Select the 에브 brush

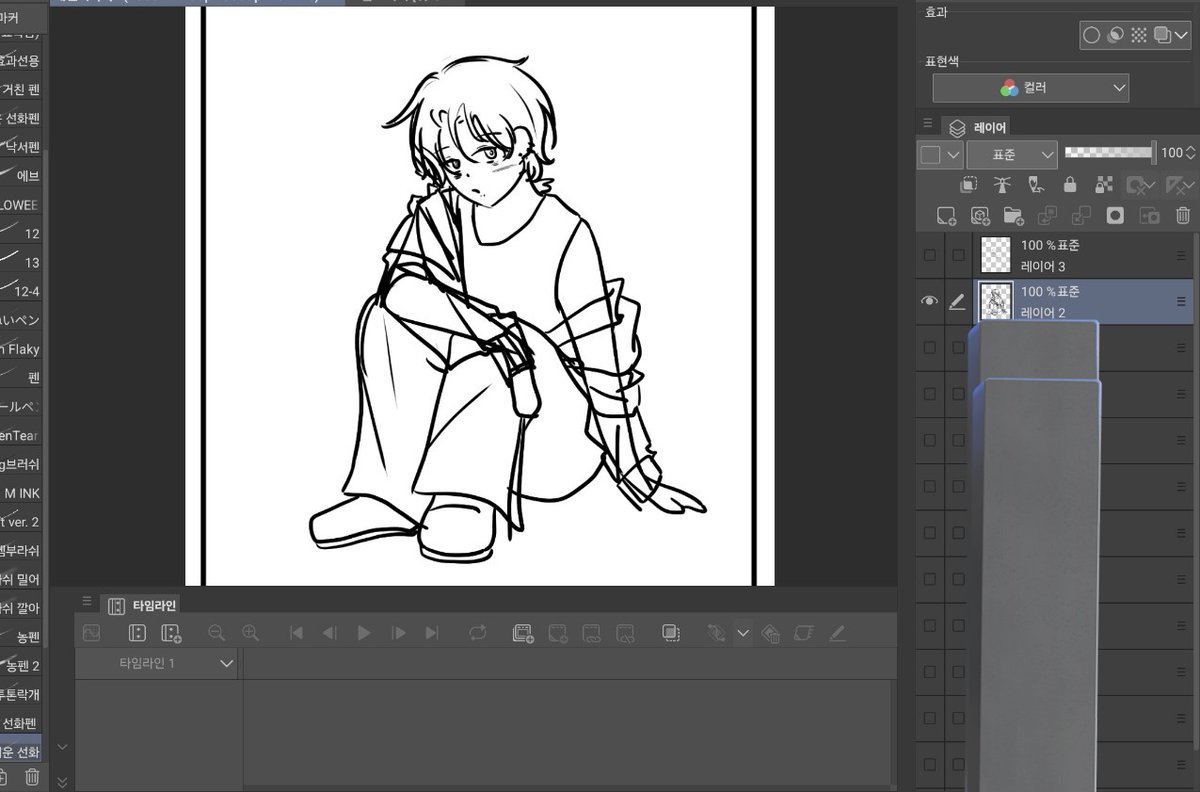point(21,175)
